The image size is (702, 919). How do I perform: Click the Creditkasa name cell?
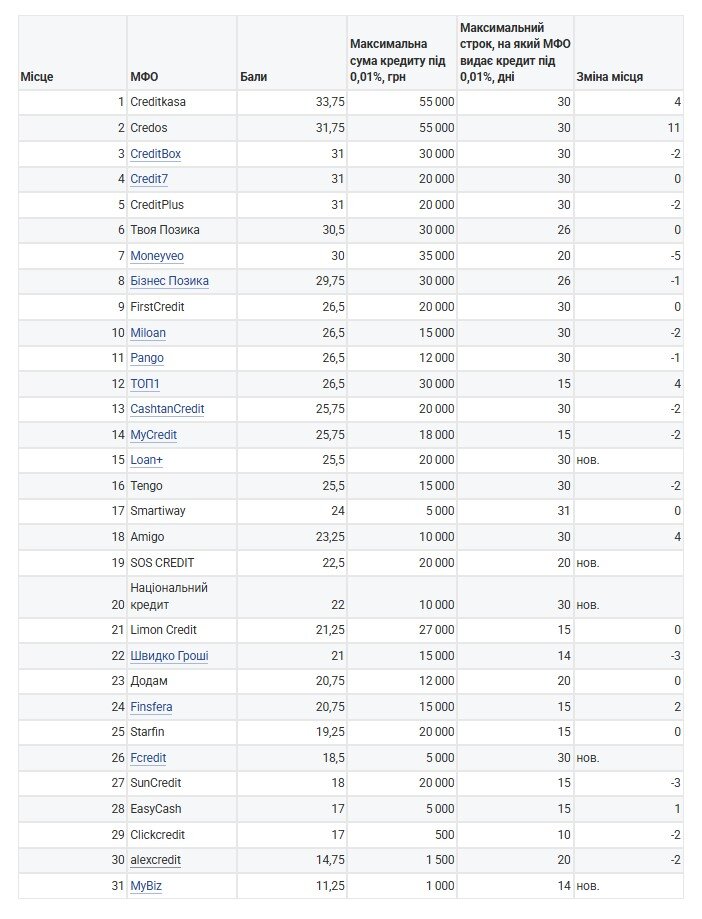point(182,102)
